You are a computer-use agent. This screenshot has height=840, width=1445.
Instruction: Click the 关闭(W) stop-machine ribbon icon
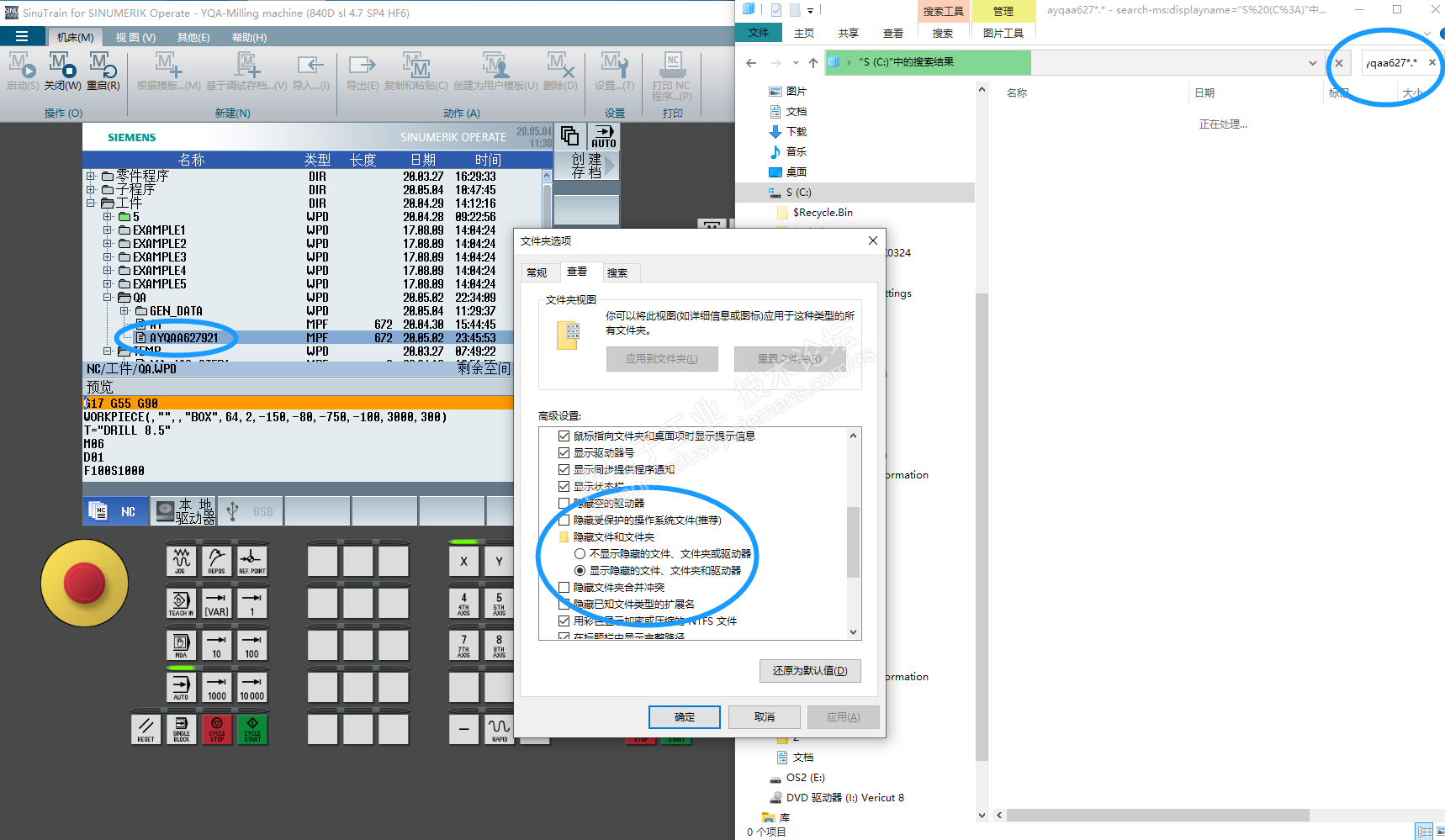(63, 71)
